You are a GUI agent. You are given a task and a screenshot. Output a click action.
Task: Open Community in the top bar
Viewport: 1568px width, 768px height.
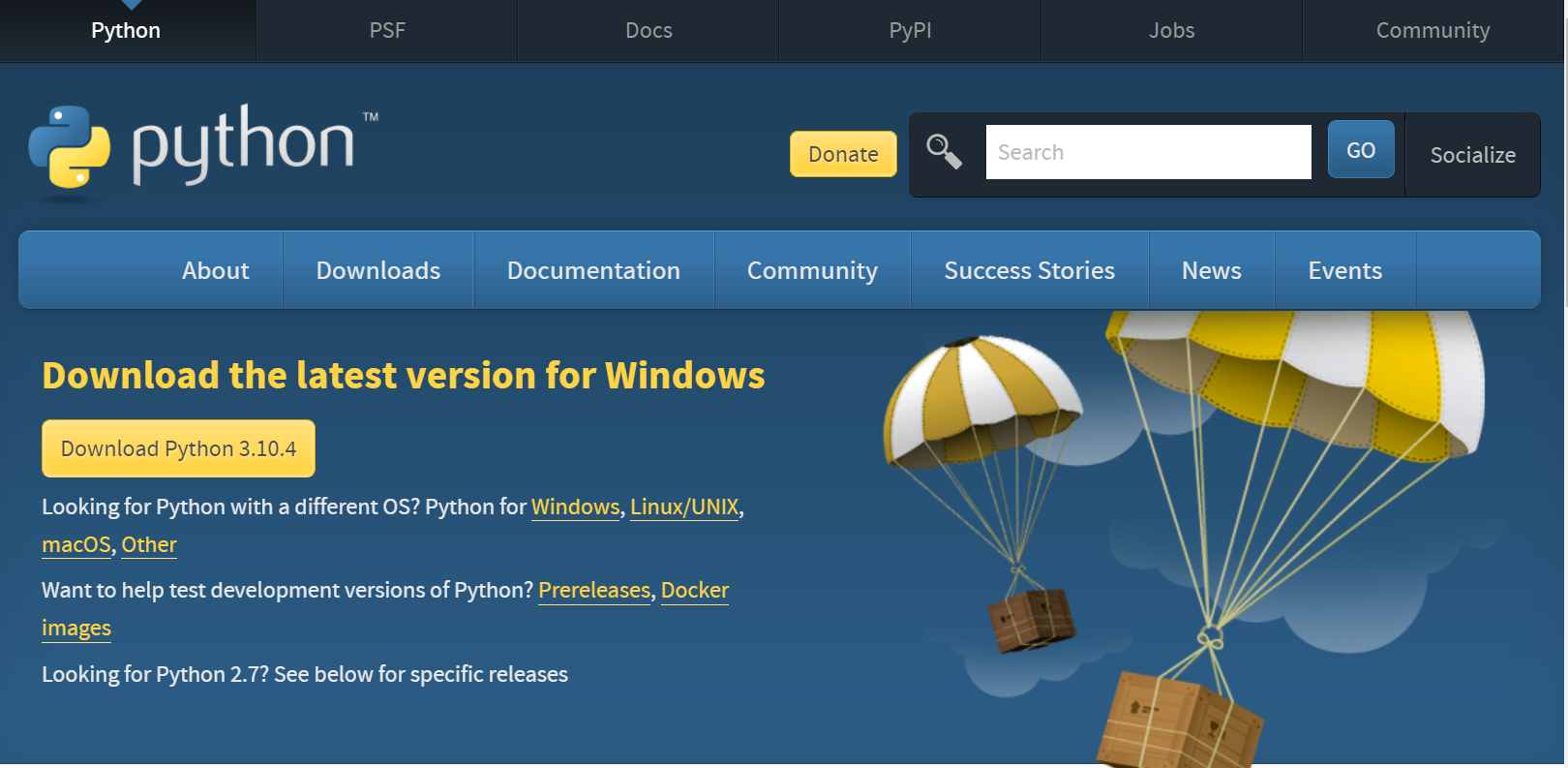(1432, 31)
